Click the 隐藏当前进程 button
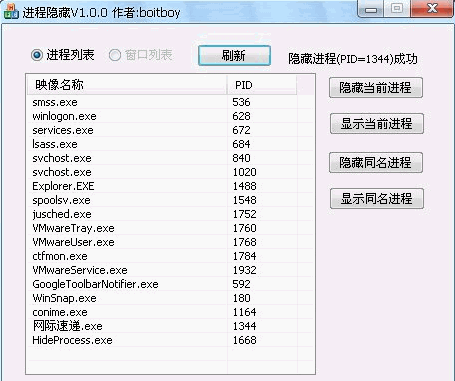This screenshot has width=455, height=381. point(376,88)
